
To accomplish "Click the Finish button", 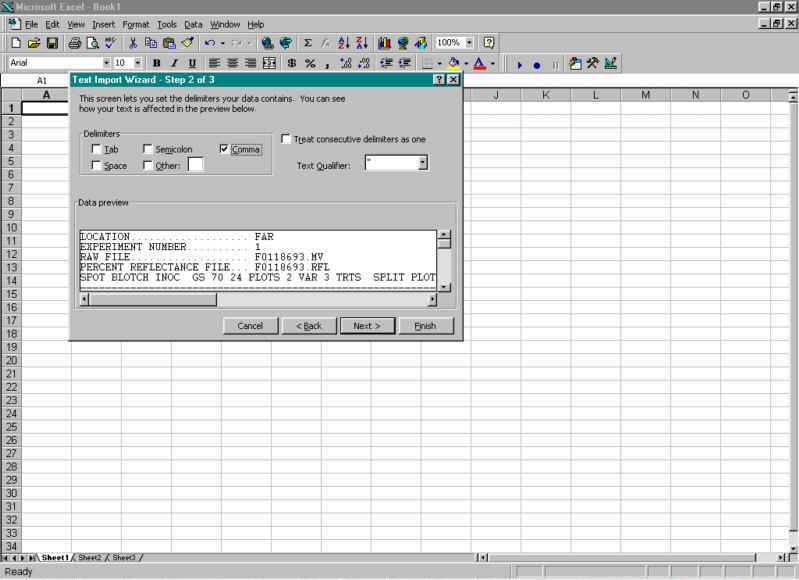I will click(x=425, y=326).
